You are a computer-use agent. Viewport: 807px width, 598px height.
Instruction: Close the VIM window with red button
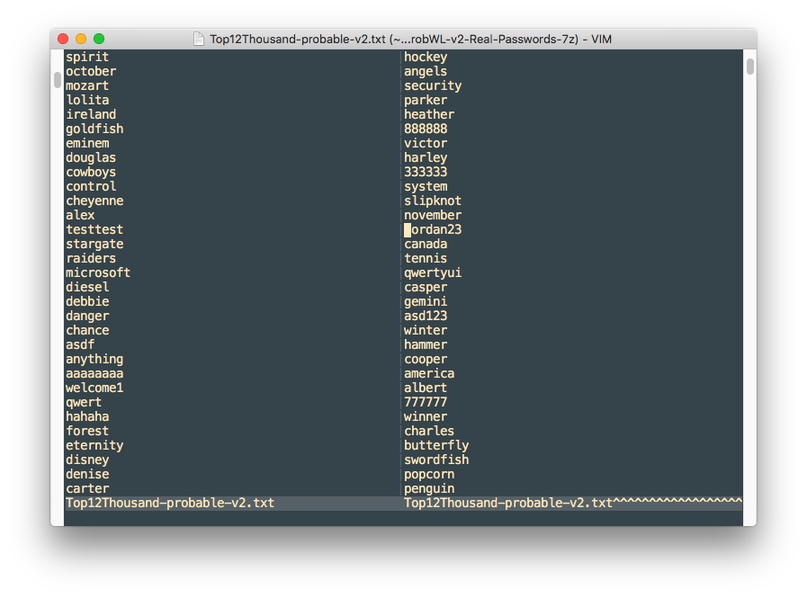point(63,39)
